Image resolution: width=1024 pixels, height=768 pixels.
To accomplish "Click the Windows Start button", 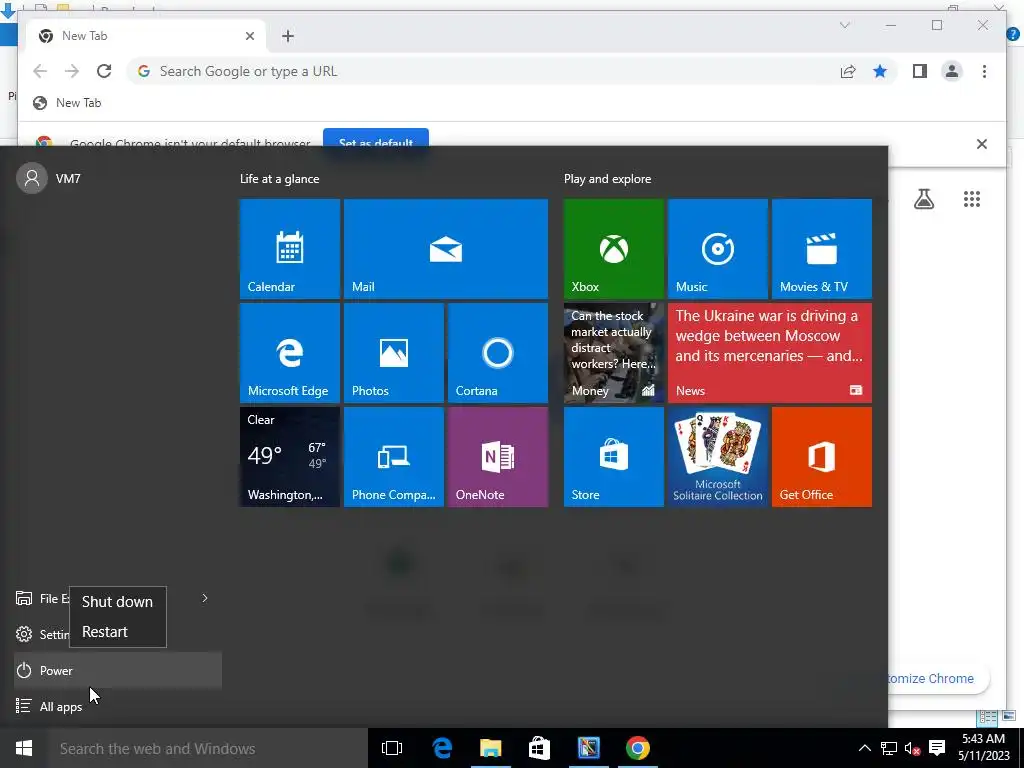I will click(24, 748).
